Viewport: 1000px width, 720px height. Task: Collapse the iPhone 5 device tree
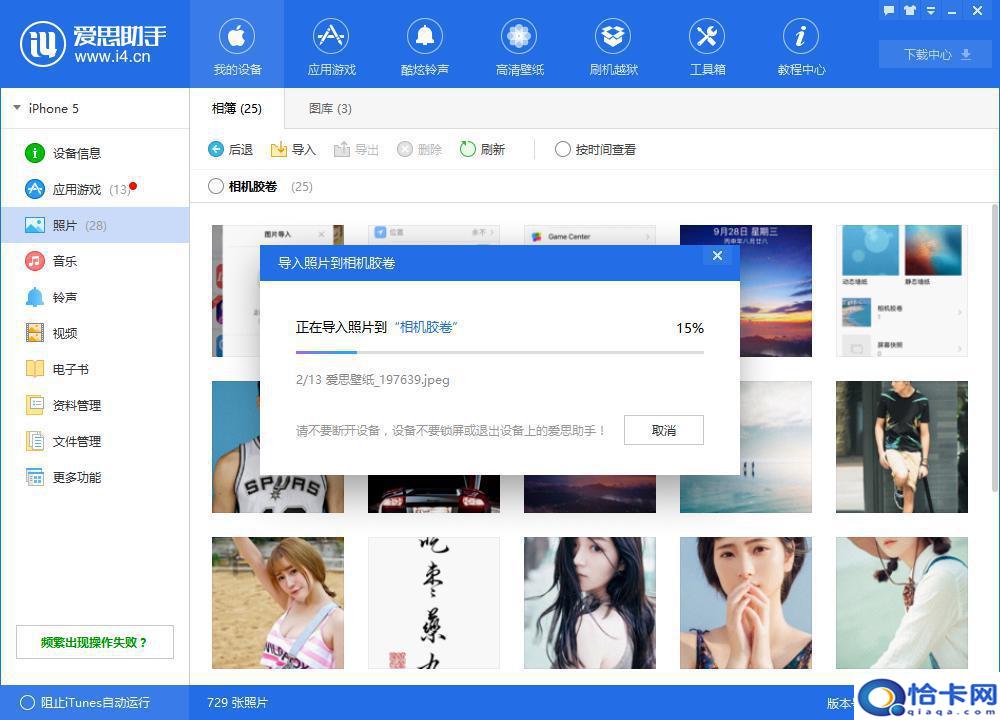[x=17, y=108]
